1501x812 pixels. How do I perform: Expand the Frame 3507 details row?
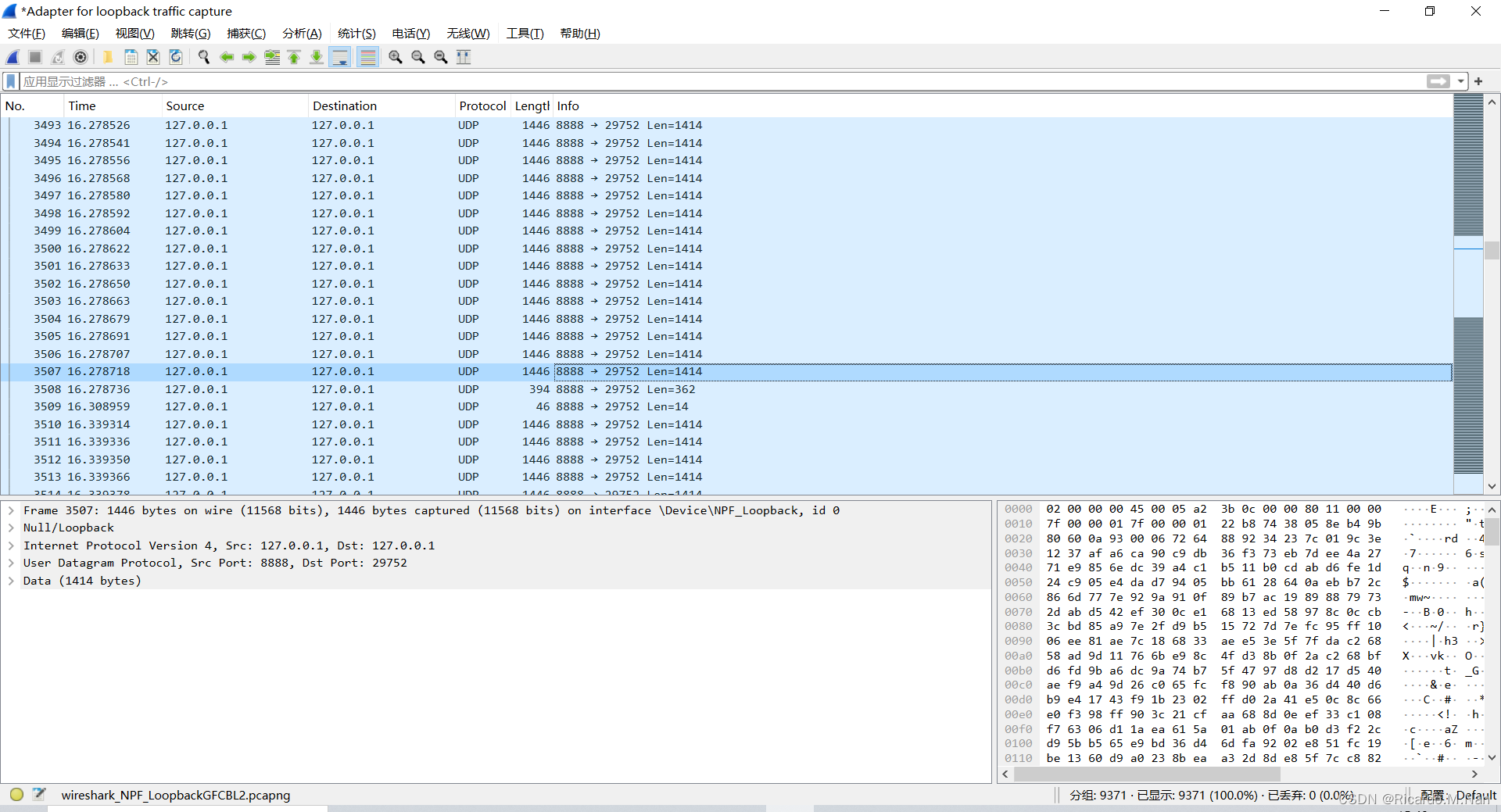[x=11, y=510]
